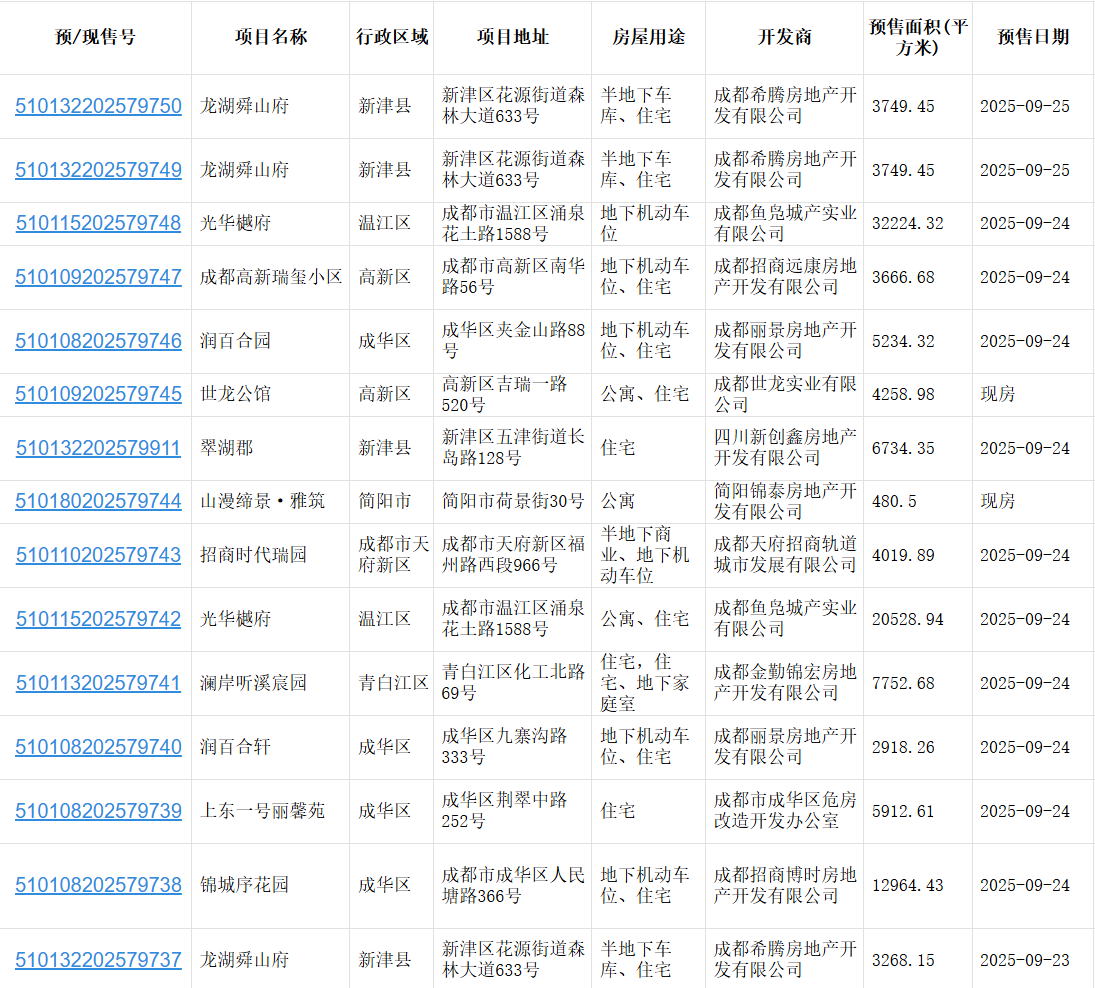Open presale link 510180202579744

pyautogui.click(x=98, y=501)
